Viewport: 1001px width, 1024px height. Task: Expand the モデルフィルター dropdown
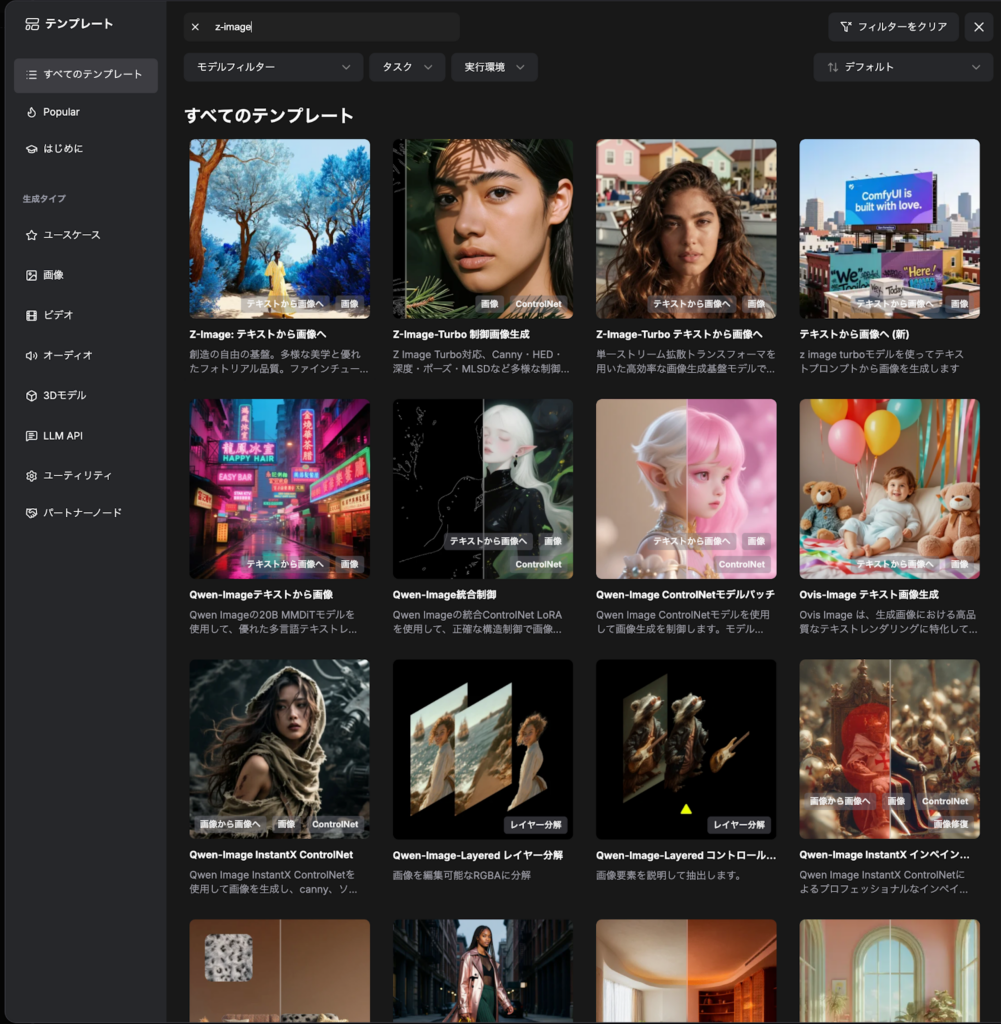click(273, 67)
